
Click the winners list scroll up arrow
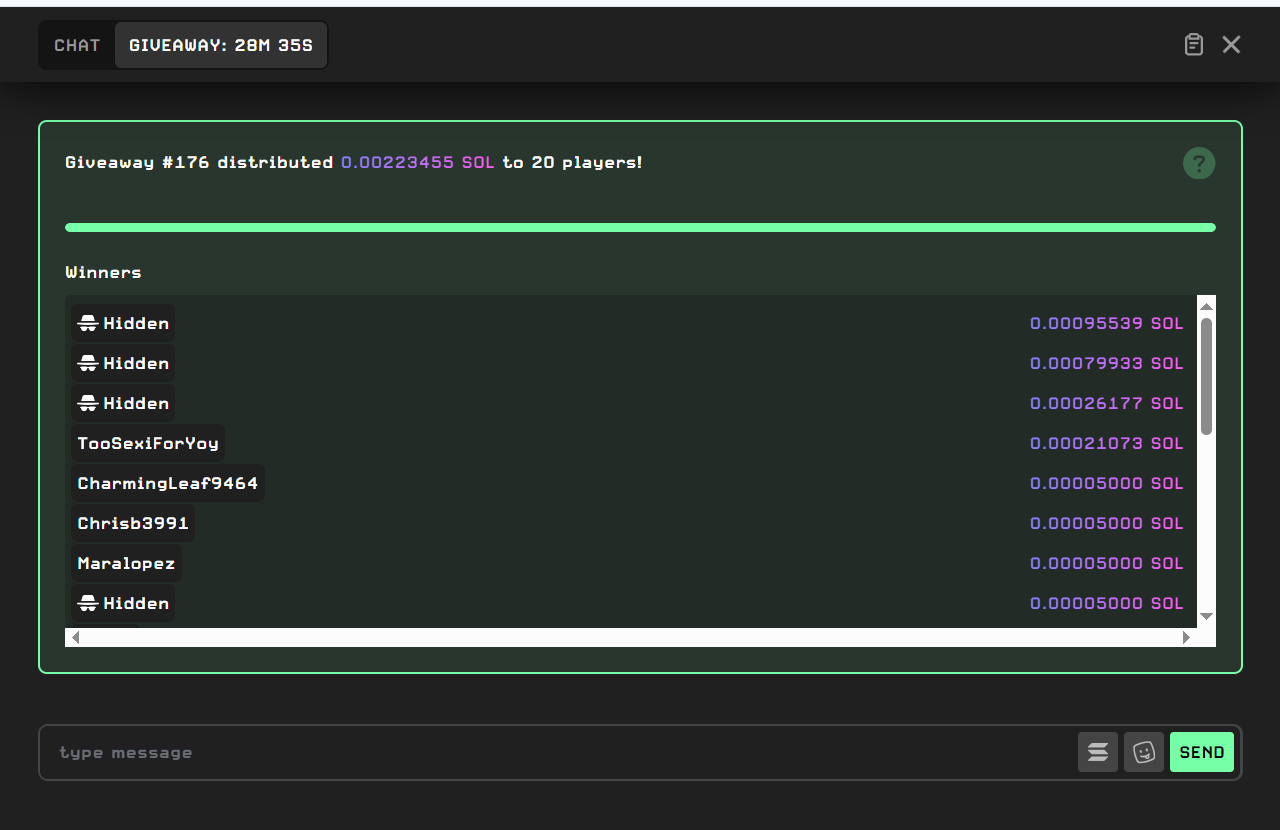click(1206, 306)
